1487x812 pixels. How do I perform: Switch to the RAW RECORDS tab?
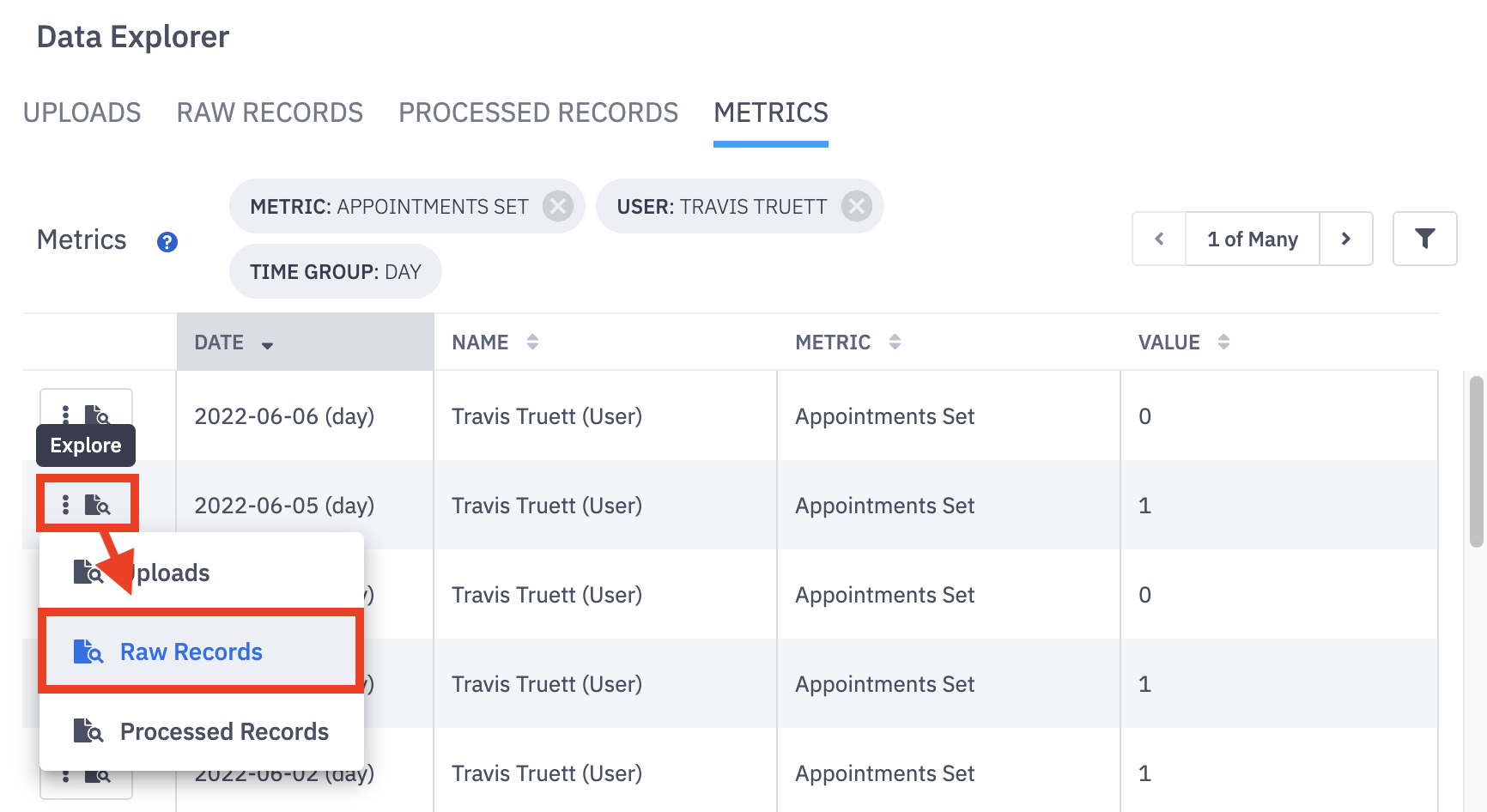pos(270,112)
